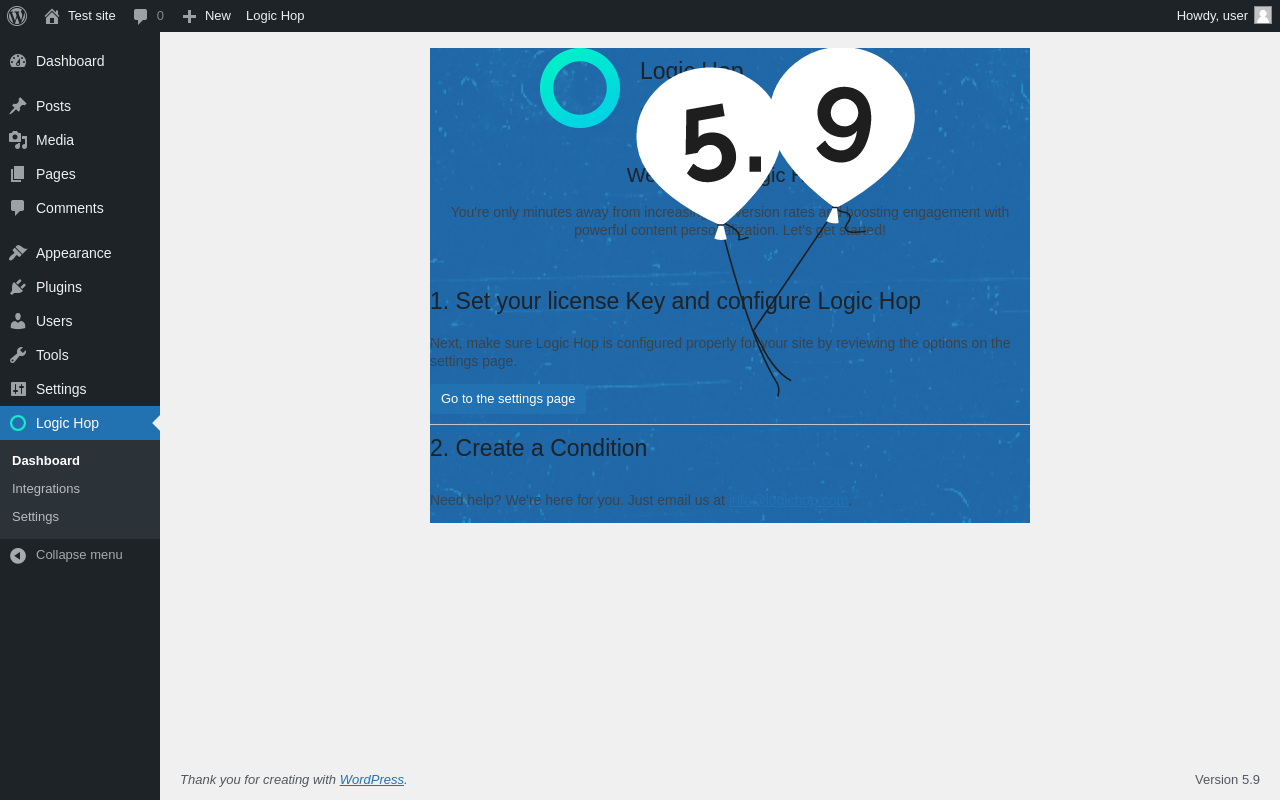Open the Media menu item
The height and width of the screenshot is (800, 1280).
(x=80, y=140)
